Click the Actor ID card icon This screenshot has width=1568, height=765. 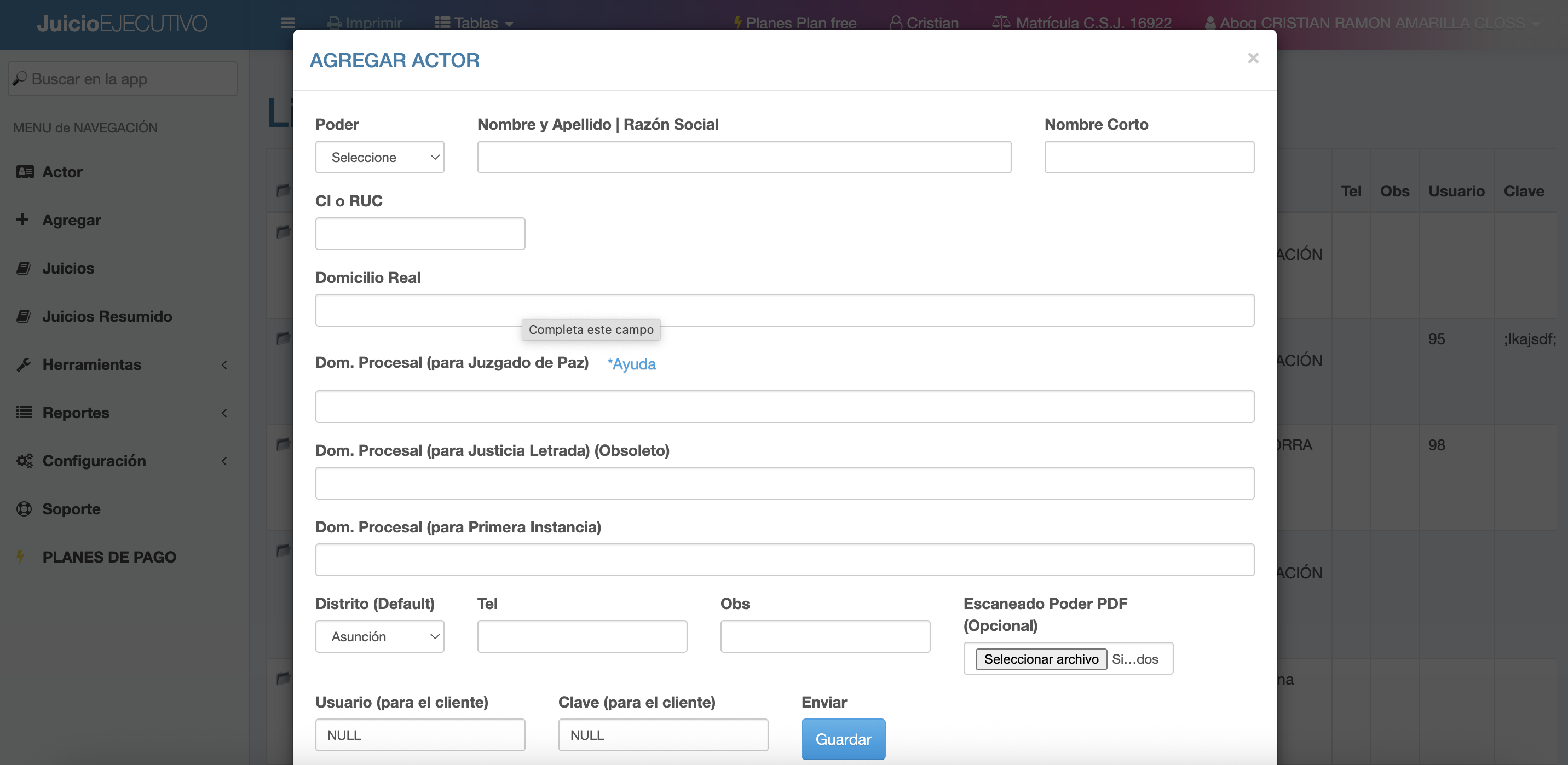[x=24, y=172]
